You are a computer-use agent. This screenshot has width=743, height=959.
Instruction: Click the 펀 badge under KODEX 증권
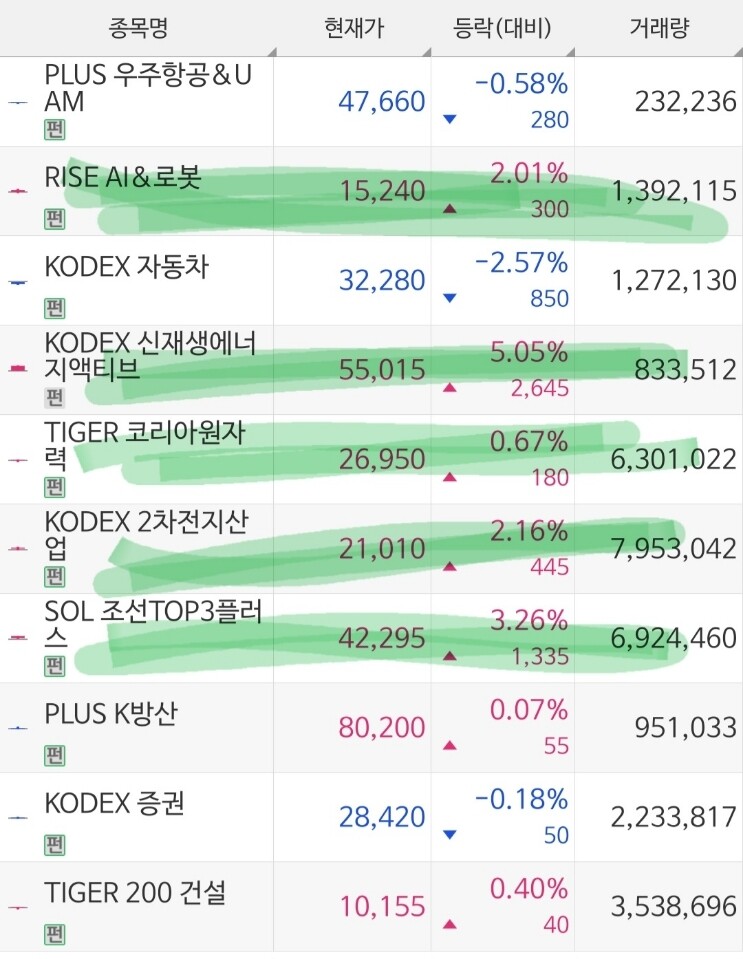coord(54,845)
